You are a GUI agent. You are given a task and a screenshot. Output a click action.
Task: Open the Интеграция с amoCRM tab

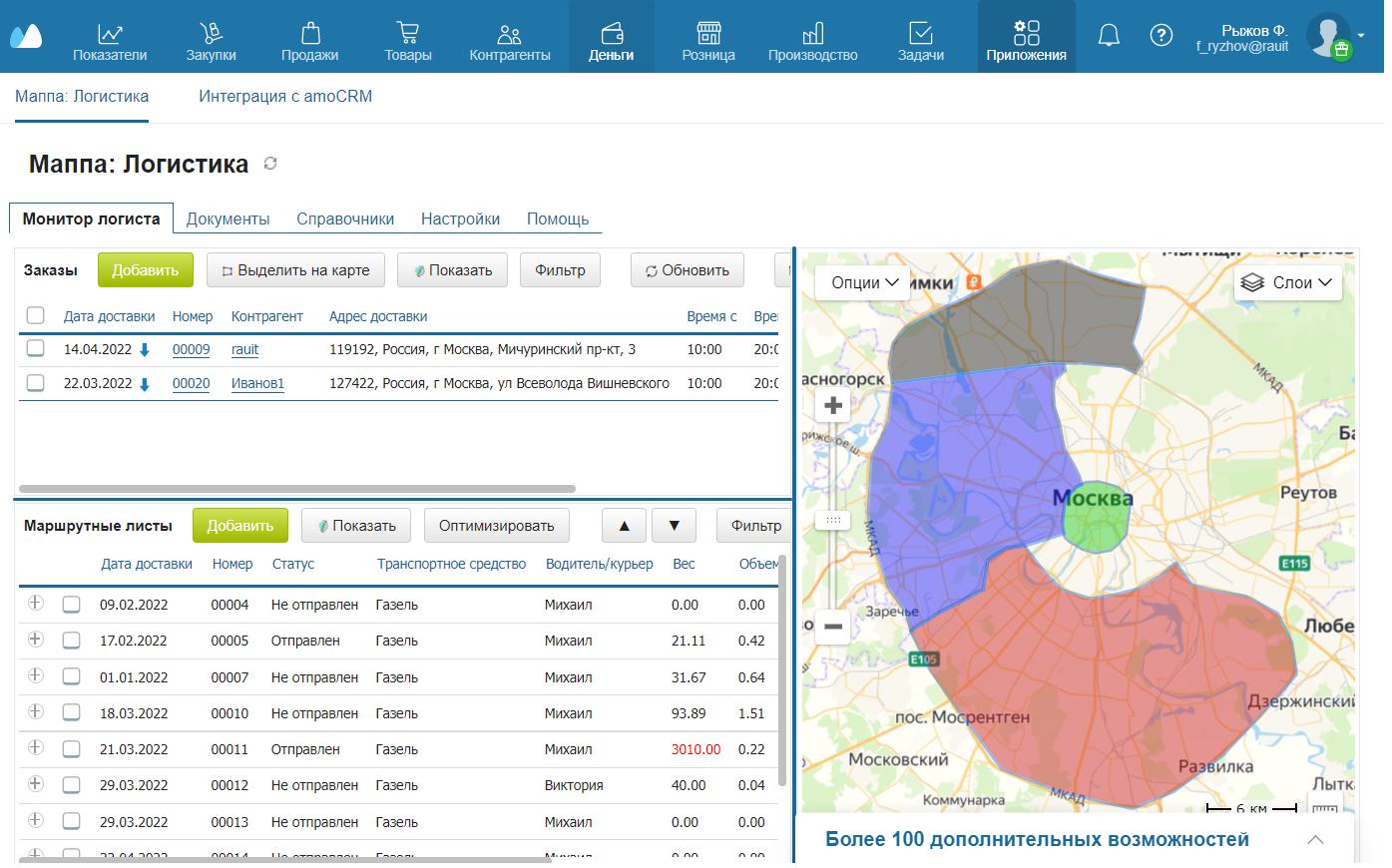[285, 97]
